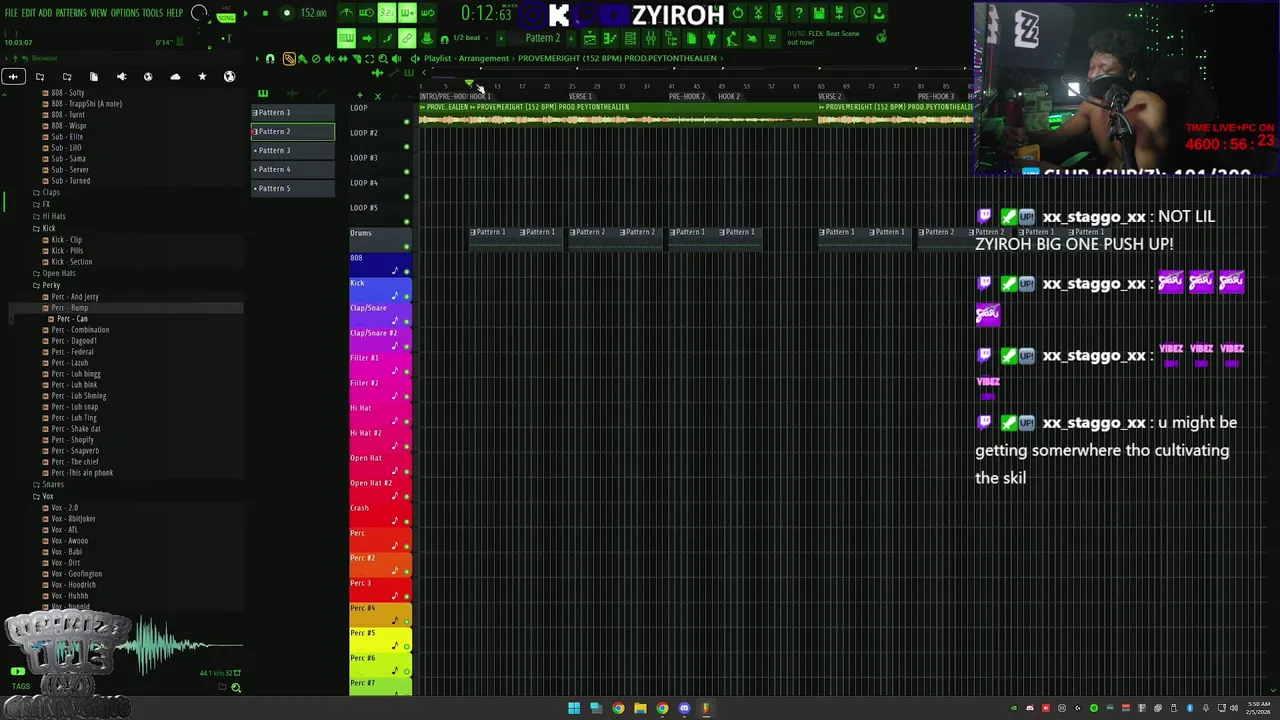Mute the 808 track

coord(406,272)
